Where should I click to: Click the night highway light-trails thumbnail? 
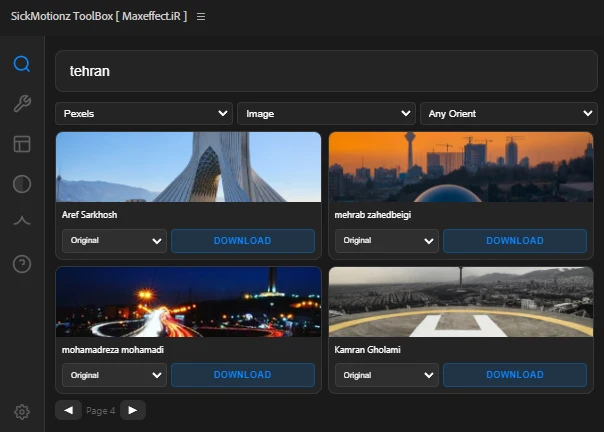[188, 302]
